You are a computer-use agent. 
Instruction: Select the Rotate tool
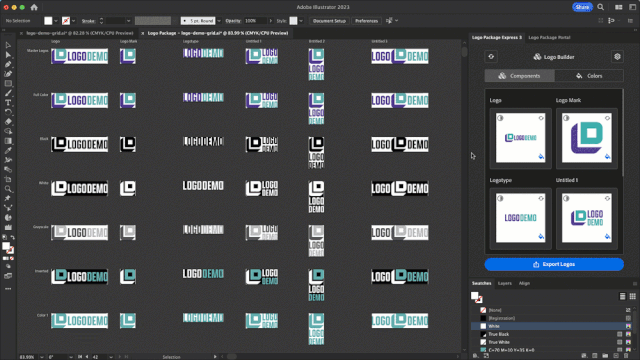(8, 112)
